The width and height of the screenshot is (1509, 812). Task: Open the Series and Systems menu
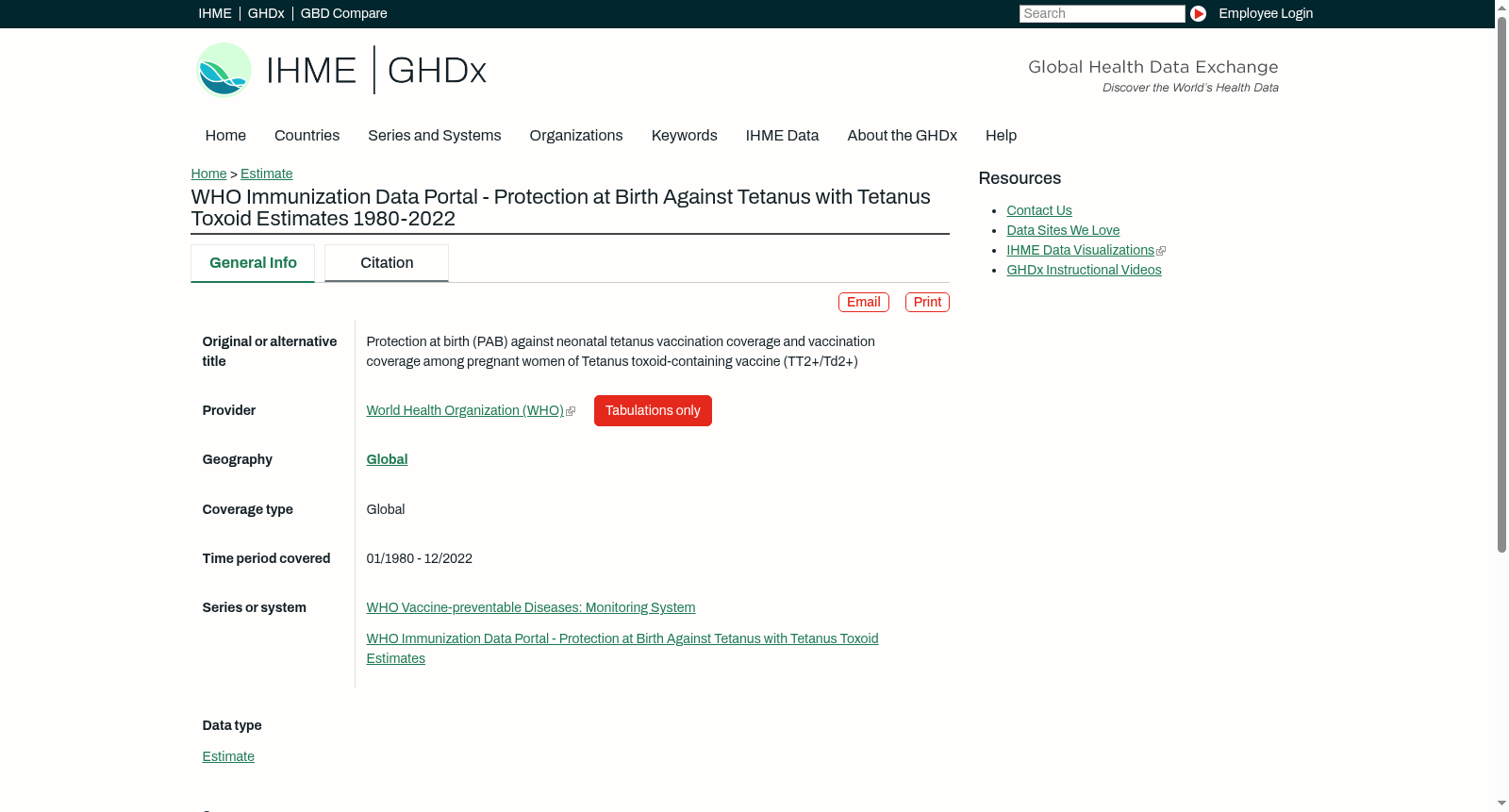434,136
